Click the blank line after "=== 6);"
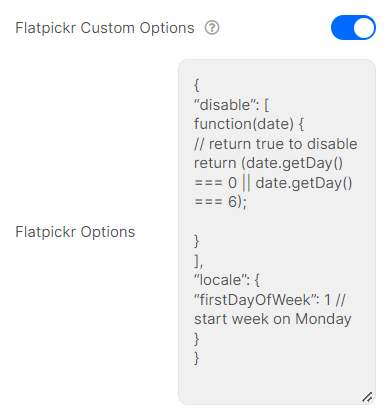The image size is (387, 415). click(277, 222)
